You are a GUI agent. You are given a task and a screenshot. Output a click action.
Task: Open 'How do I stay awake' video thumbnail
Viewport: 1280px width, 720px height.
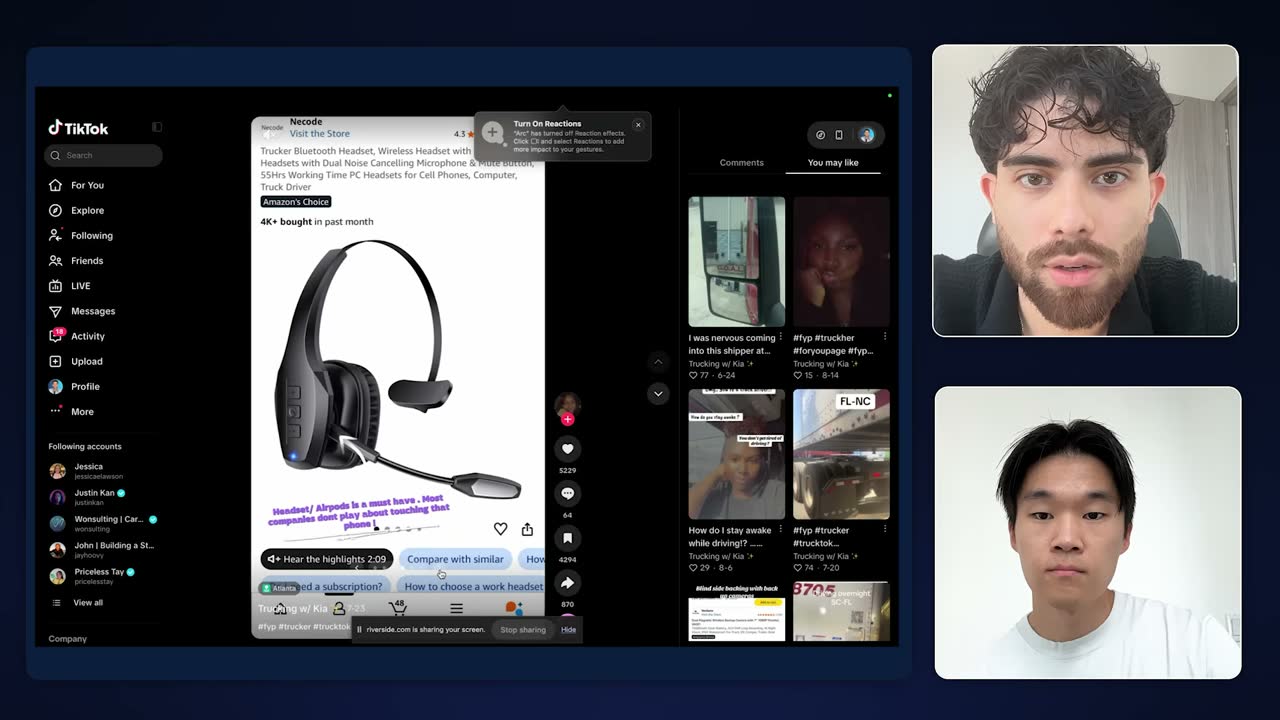[x=737, y=454]
